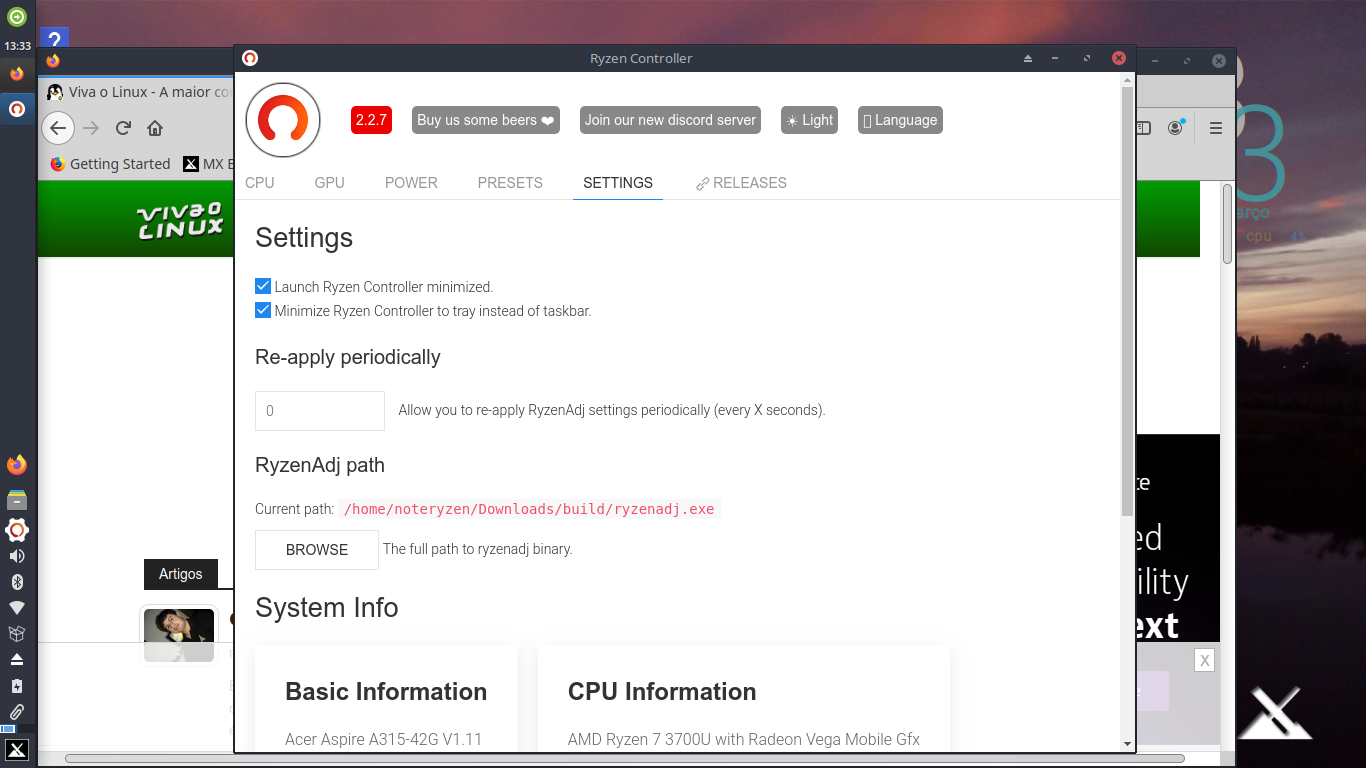
Task: Click the Ryzen Controller taskbar button
Action: [x=17, y=109]
